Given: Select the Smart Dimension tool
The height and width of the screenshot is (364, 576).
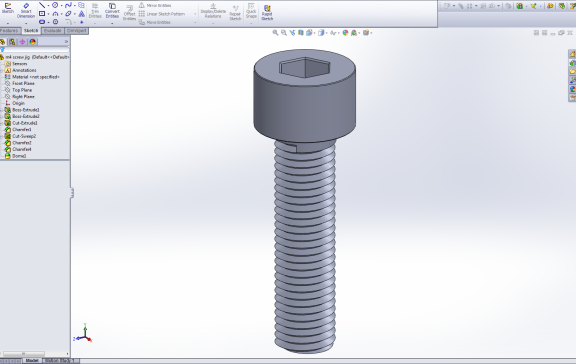Looking at the screenshot, I should (x=26, y=10).
